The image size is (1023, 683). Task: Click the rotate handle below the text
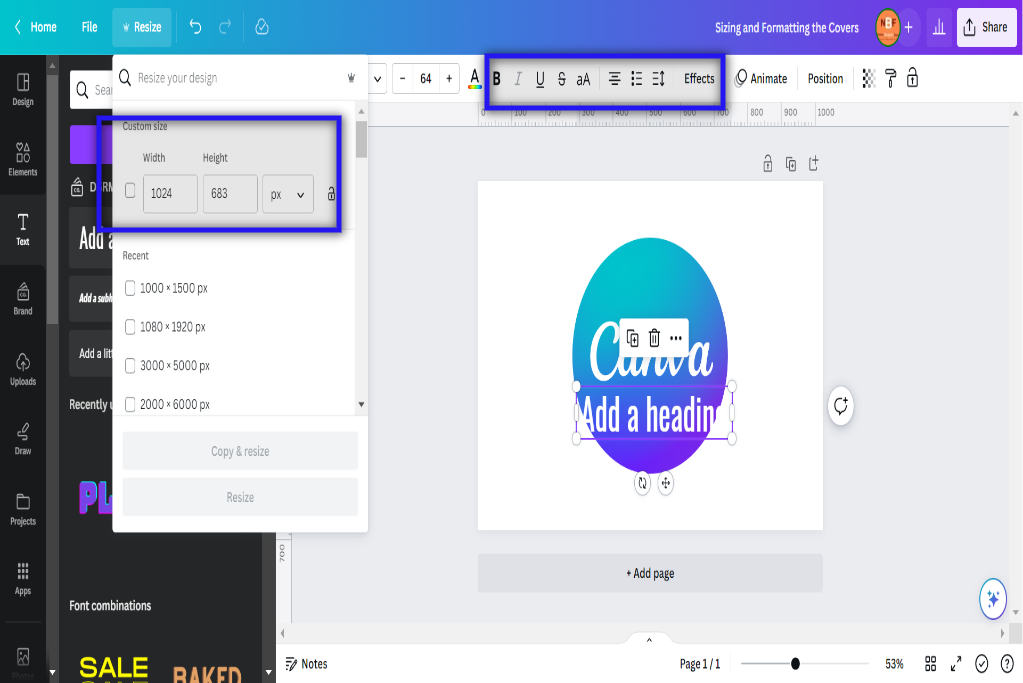coord(643,483)
